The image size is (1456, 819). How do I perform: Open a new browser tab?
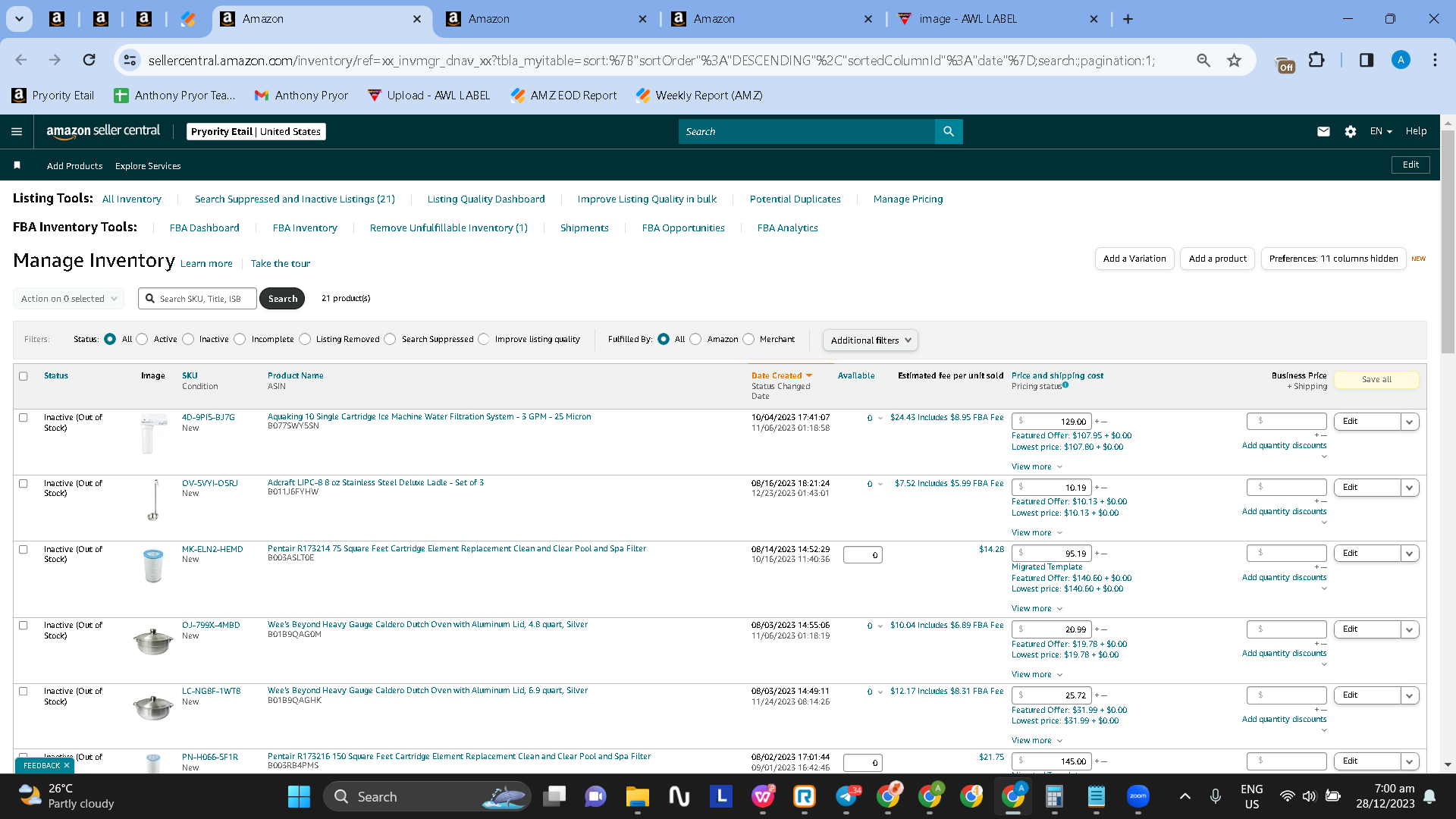click(1128, 19)
